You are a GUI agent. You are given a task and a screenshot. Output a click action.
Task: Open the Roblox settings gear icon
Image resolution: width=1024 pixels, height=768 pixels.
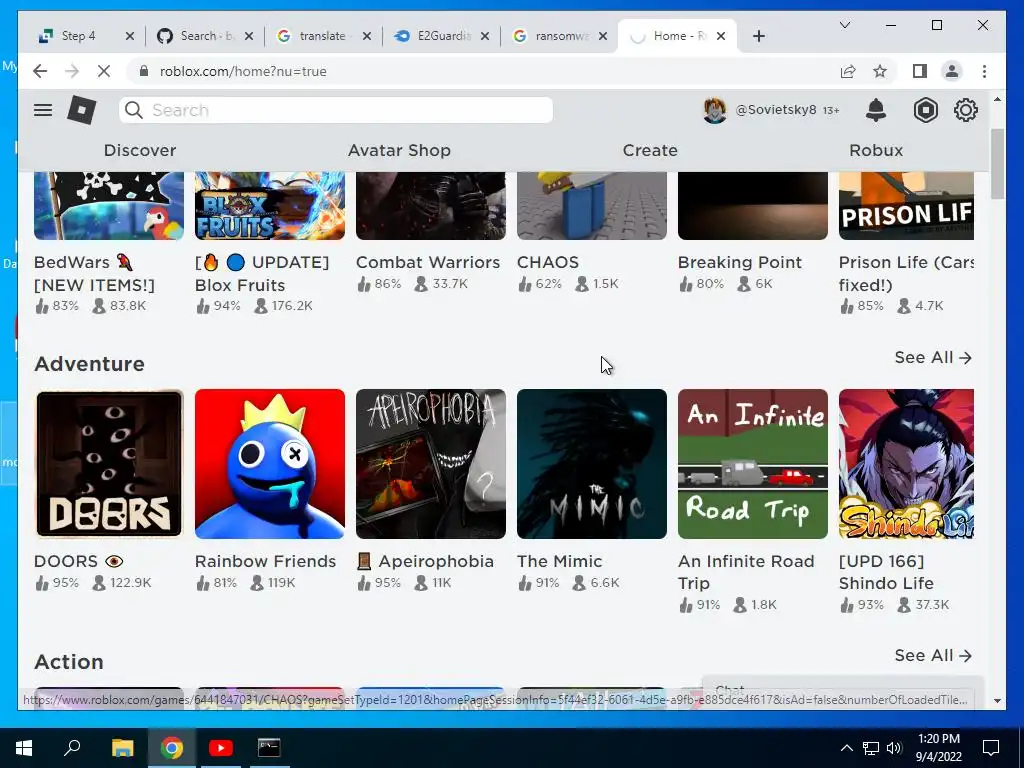click(x=965, y=110)
